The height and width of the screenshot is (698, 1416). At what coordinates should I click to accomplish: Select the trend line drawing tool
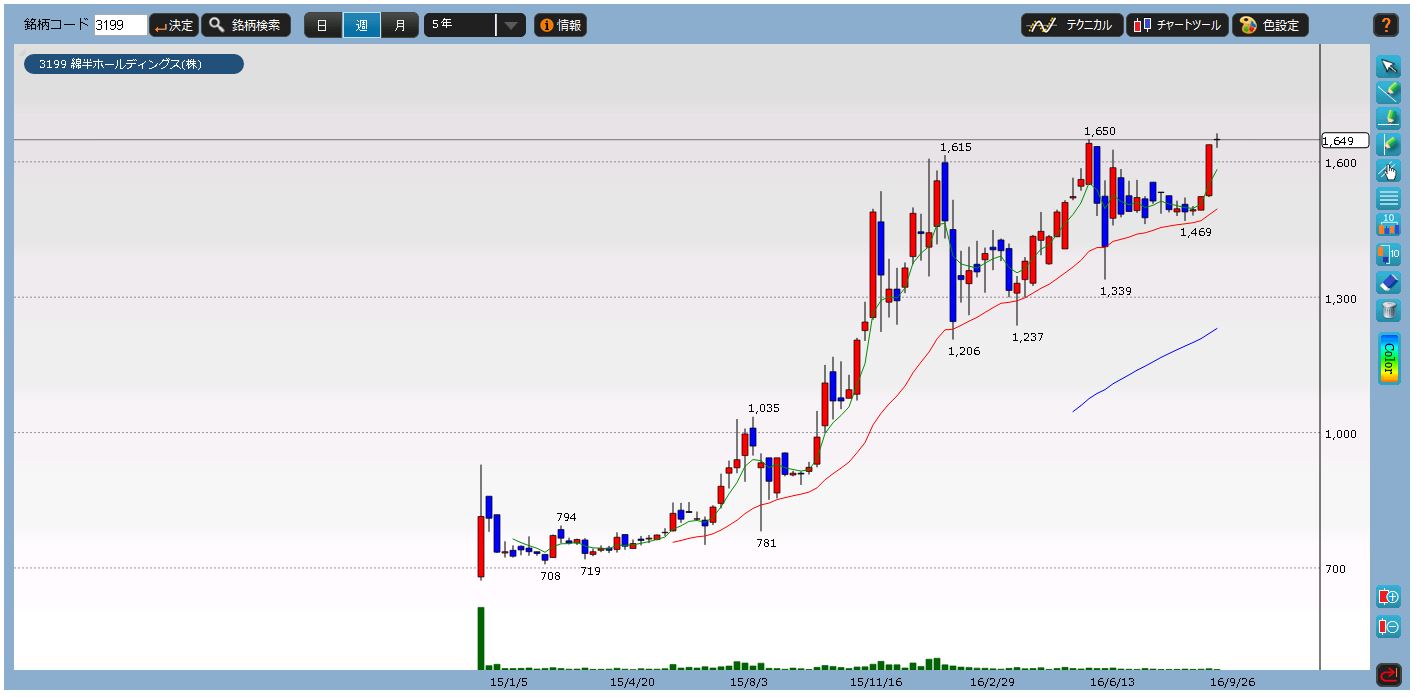[x=1388, y=93]
